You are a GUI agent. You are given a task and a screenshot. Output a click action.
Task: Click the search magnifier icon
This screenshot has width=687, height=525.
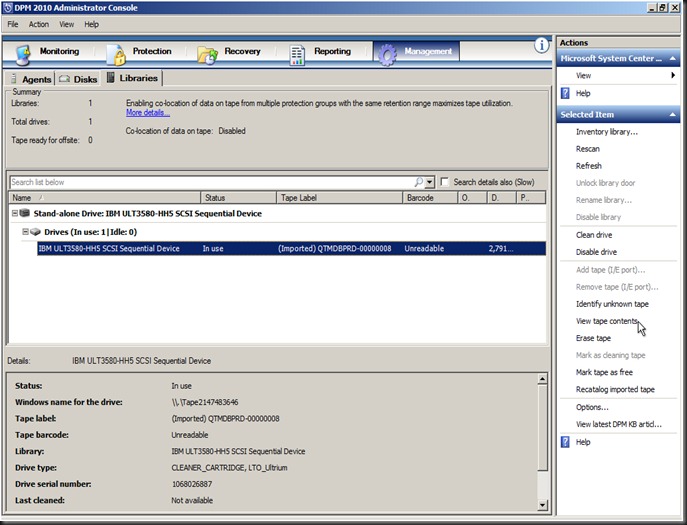click(419, 182)
